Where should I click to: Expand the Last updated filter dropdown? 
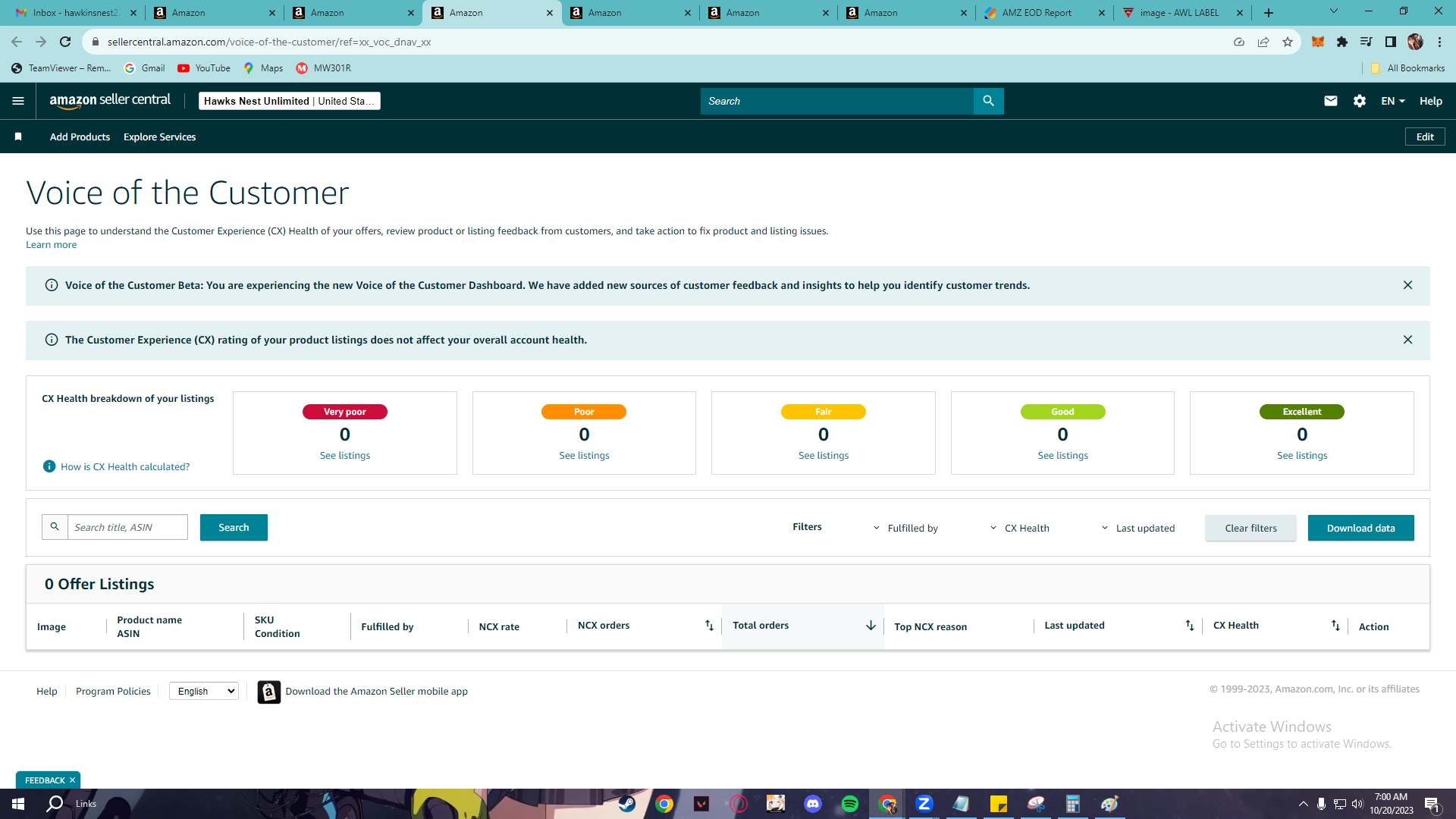[x=1137, y=528]
